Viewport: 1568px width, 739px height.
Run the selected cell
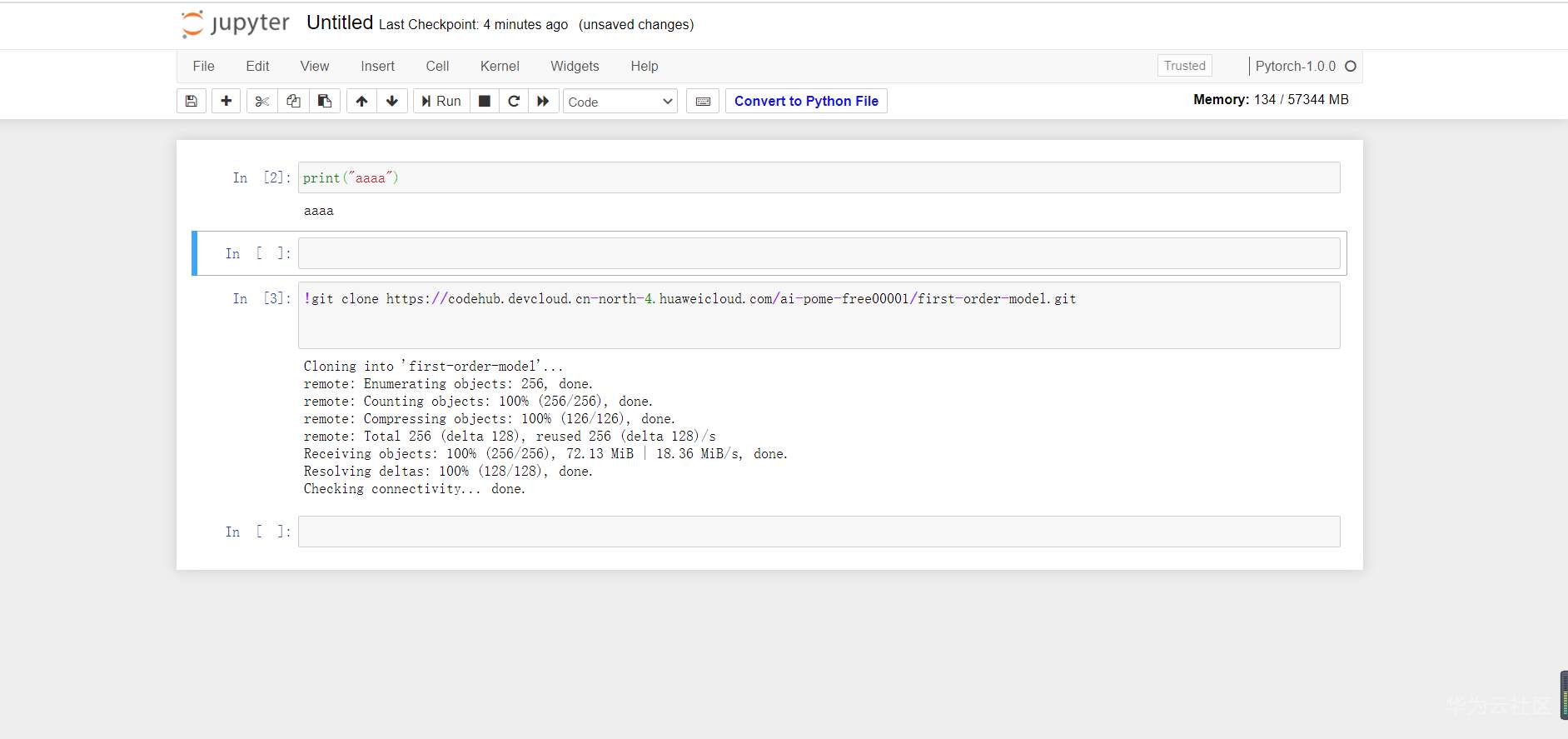tap(441, 101)
